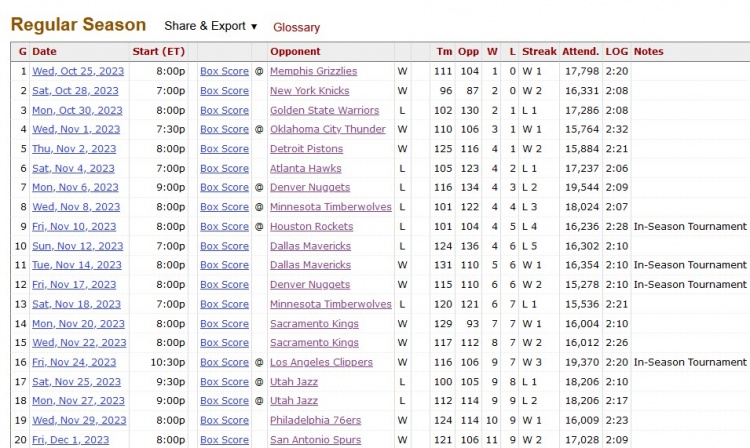View Box Score for Philadelphia 76ers game
750x448 pixels.
click(x=224, y=420)
